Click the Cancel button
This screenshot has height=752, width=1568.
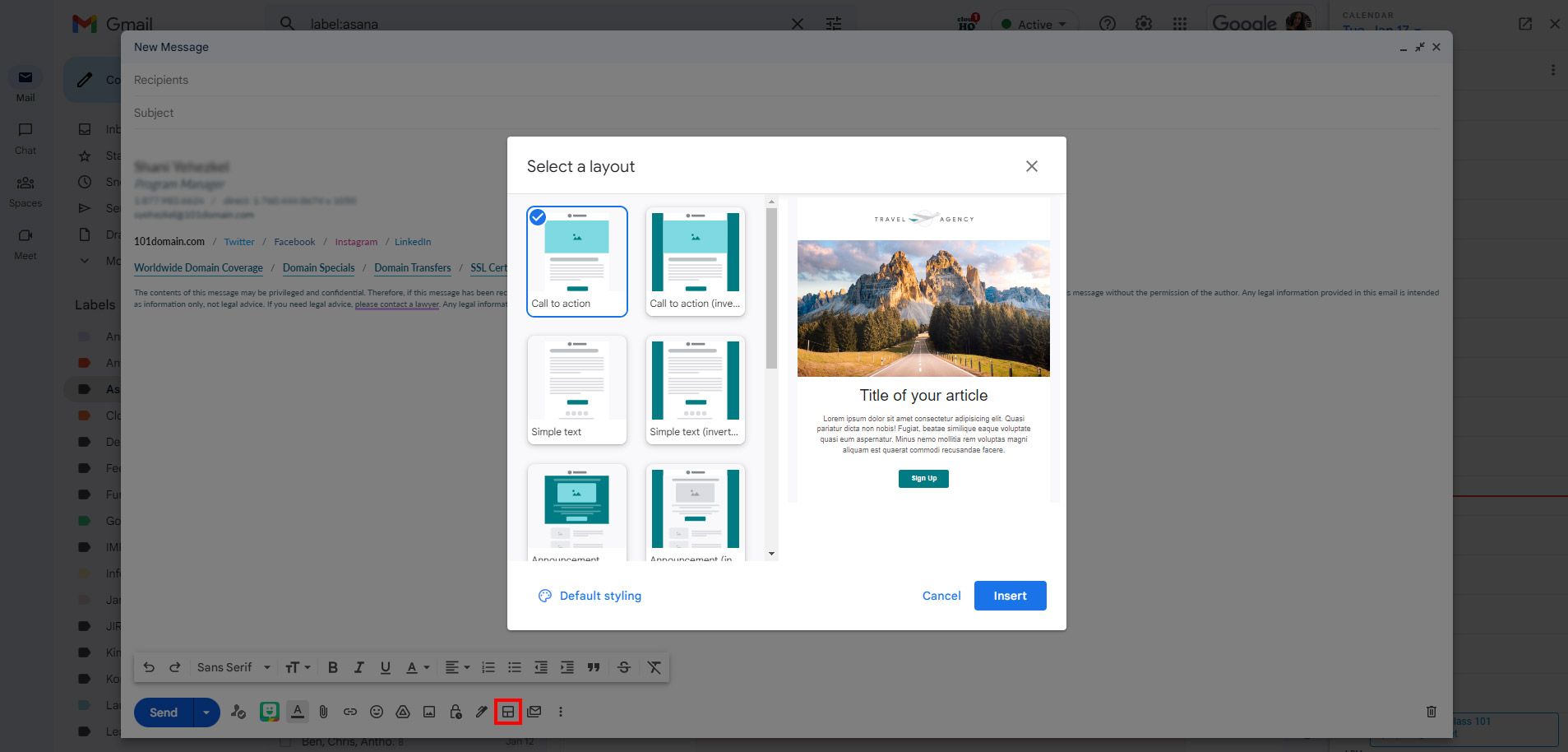pos(941,596)
